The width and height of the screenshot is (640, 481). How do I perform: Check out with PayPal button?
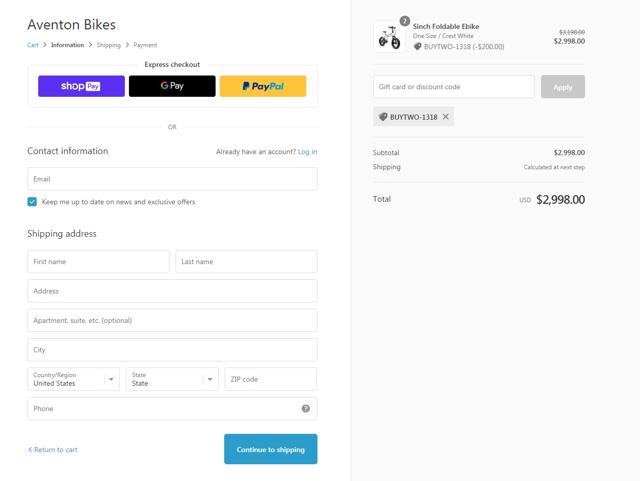tap(263, 86)
